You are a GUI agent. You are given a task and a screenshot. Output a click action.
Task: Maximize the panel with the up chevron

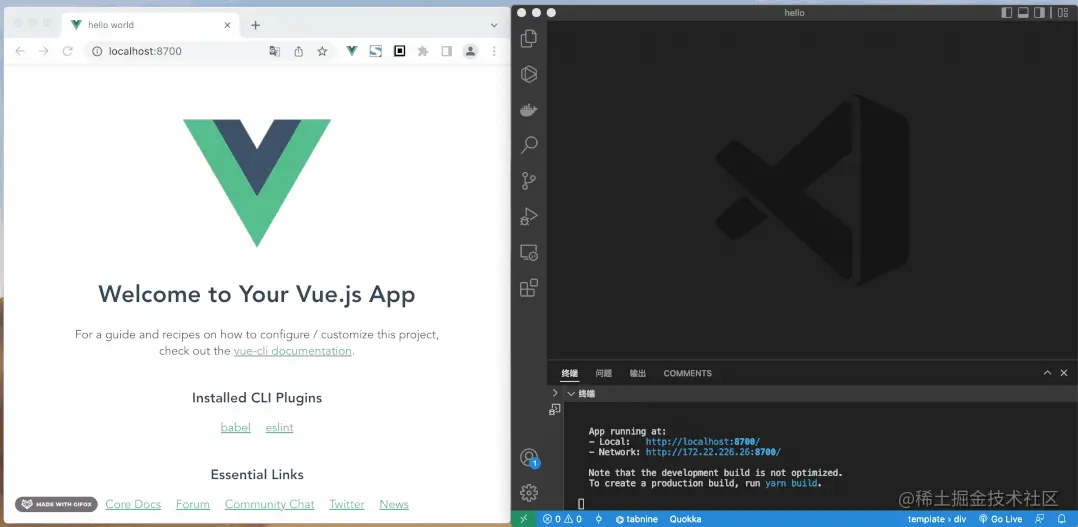tap(1047, 373)
